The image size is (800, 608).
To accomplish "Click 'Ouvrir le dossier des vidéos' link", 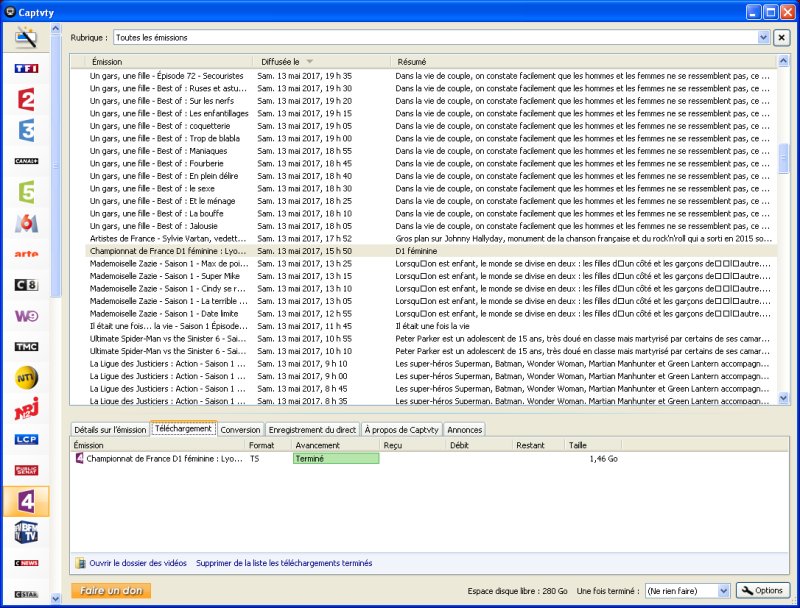I will tap(137, 563).
